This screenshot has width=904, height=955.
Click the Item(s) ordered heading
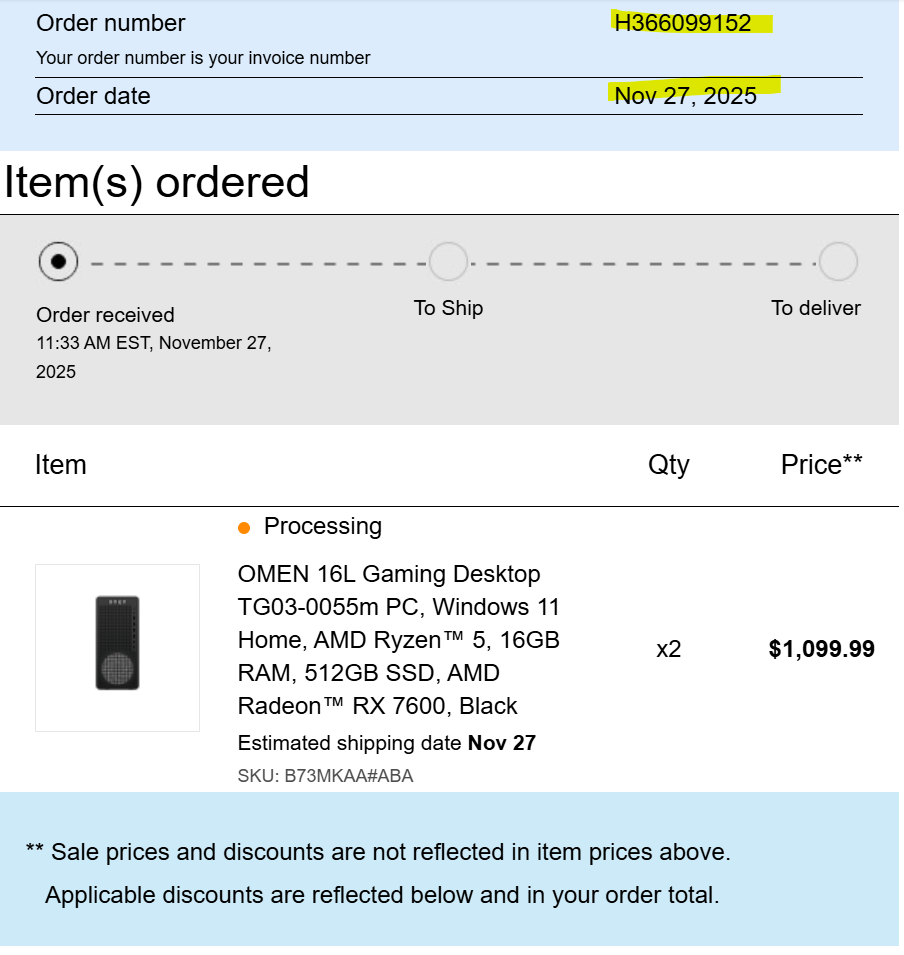[x=157, y=182]
